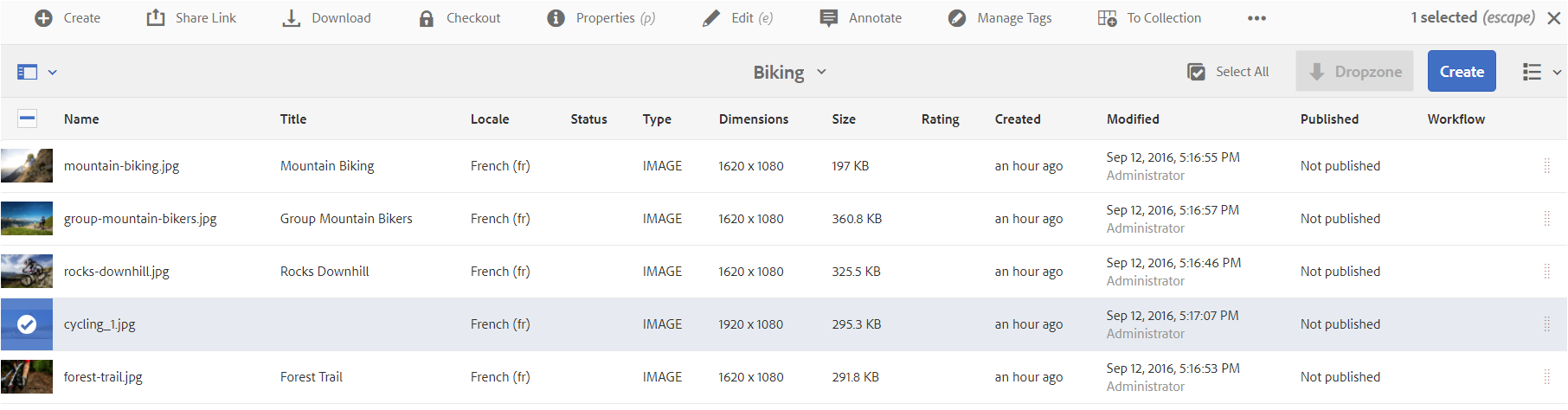Viewport: 1568px width, 410px height.
Task: Click the Edit pencil icon
Action: (711, 18)
